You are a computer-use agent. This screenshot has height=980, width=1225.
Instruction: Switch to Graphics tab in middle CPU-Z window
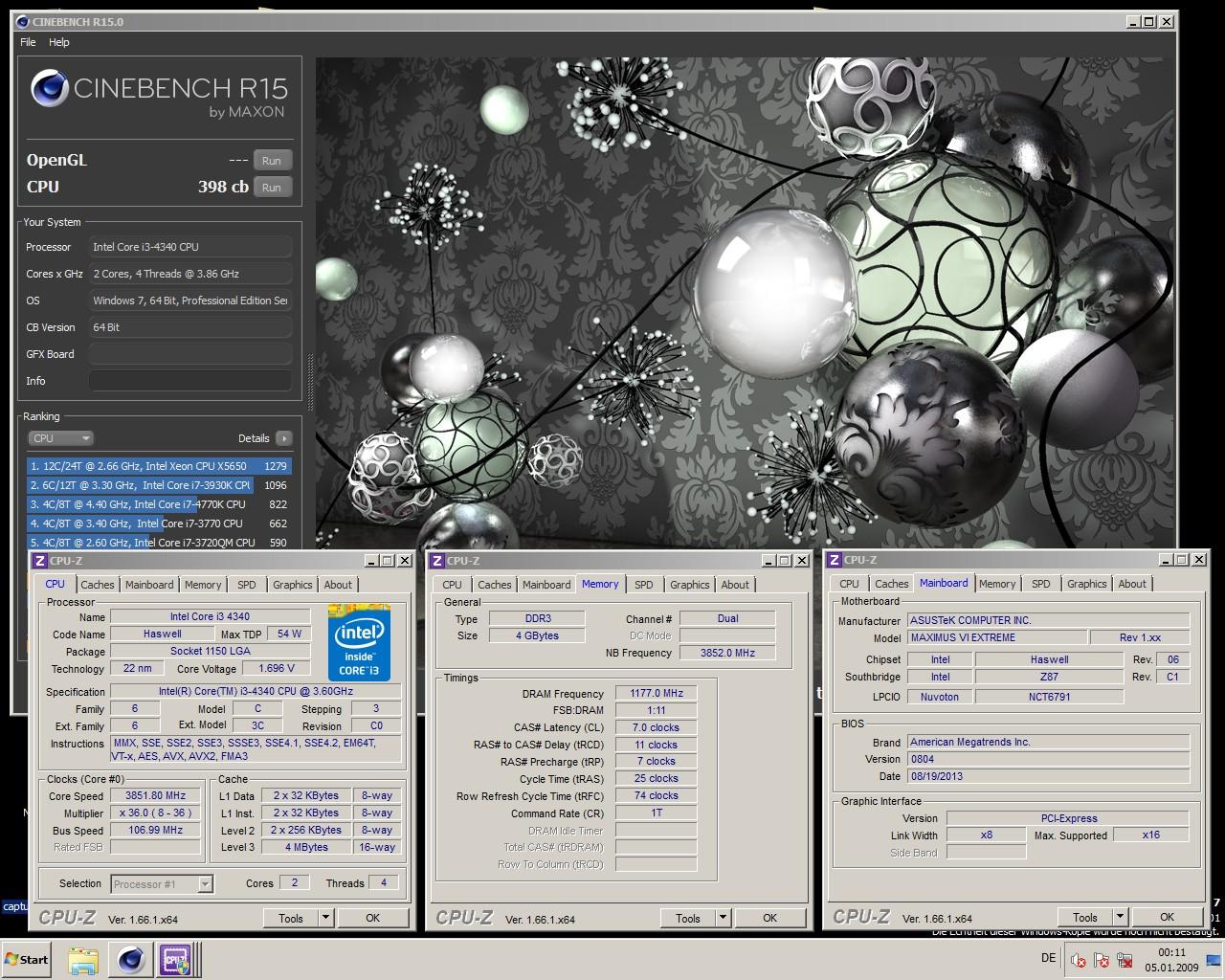[x=689, y=585]
